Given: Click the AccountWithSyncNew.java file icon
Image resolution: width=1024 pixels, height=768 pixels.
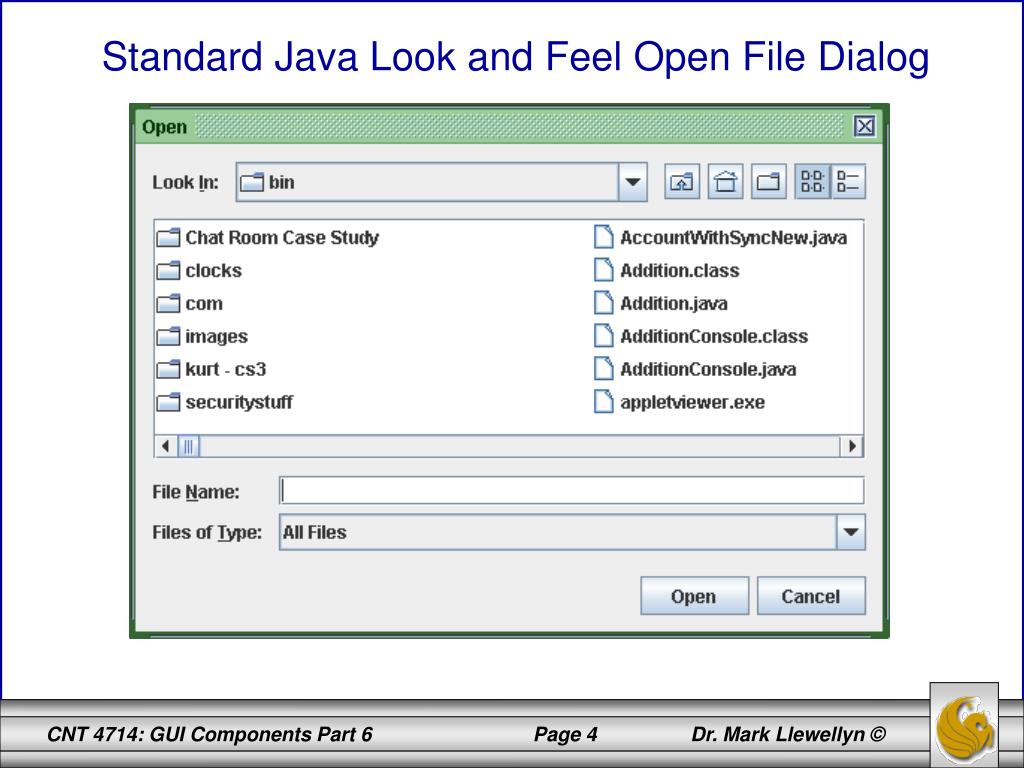Looking at the screenshot, I should click(604, 237).
